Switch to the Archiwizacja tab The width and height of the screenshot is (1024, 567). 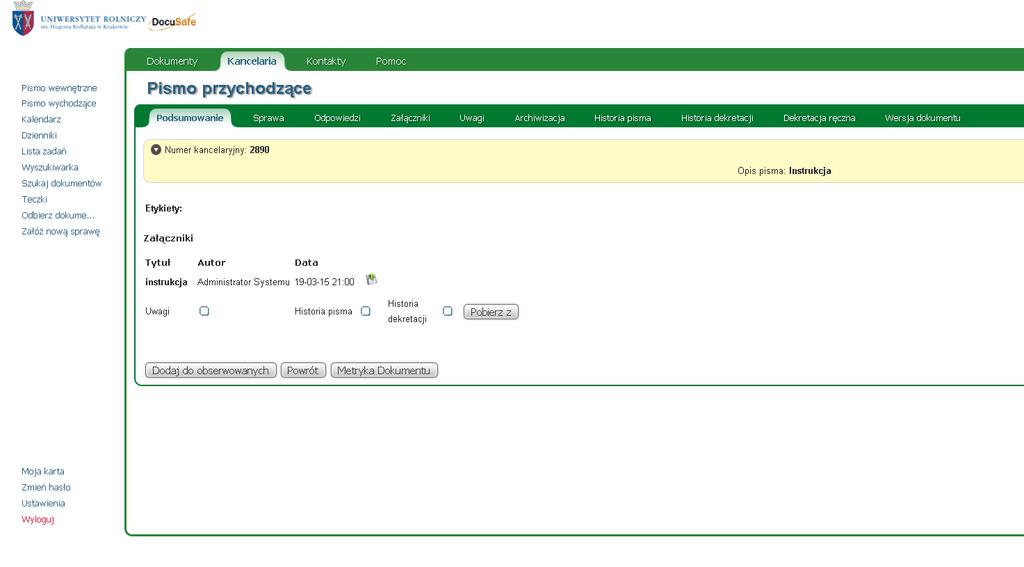coord(539,118)
